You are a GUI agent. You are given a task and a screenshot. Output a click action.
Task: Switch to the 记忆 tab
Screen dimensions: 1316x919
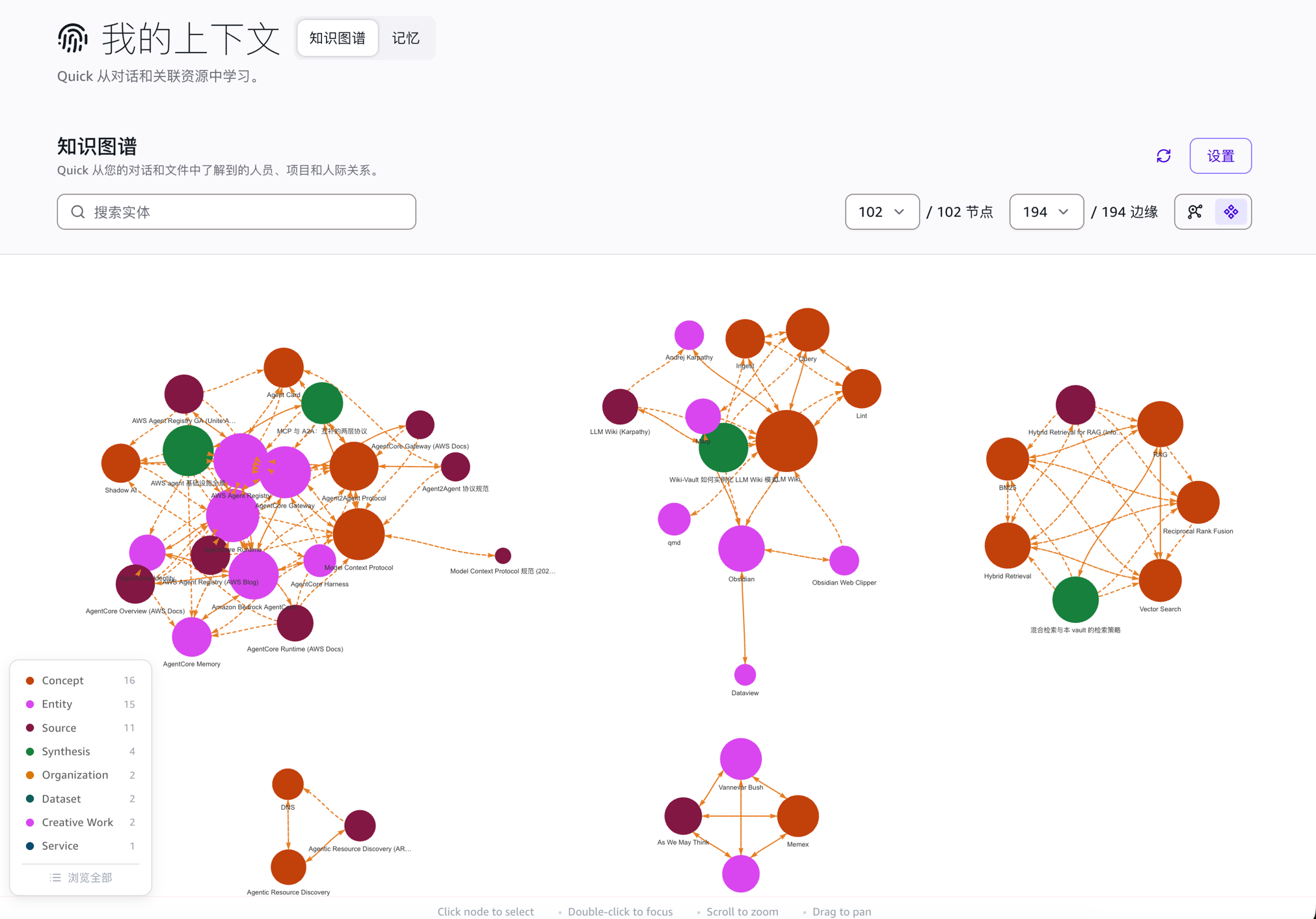pos(406,38)
